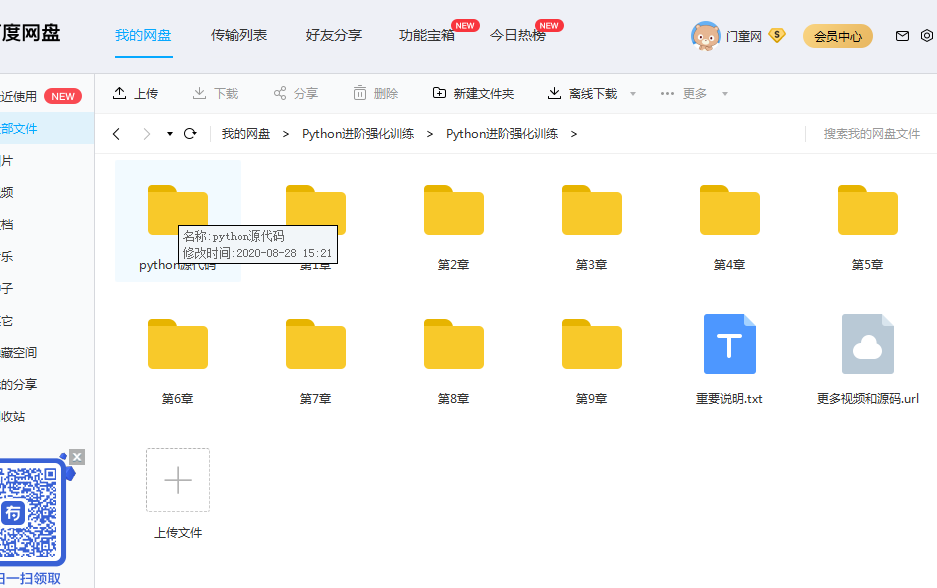Click the 更多视频和源码.url file name
937x588 pixels.
868,399
